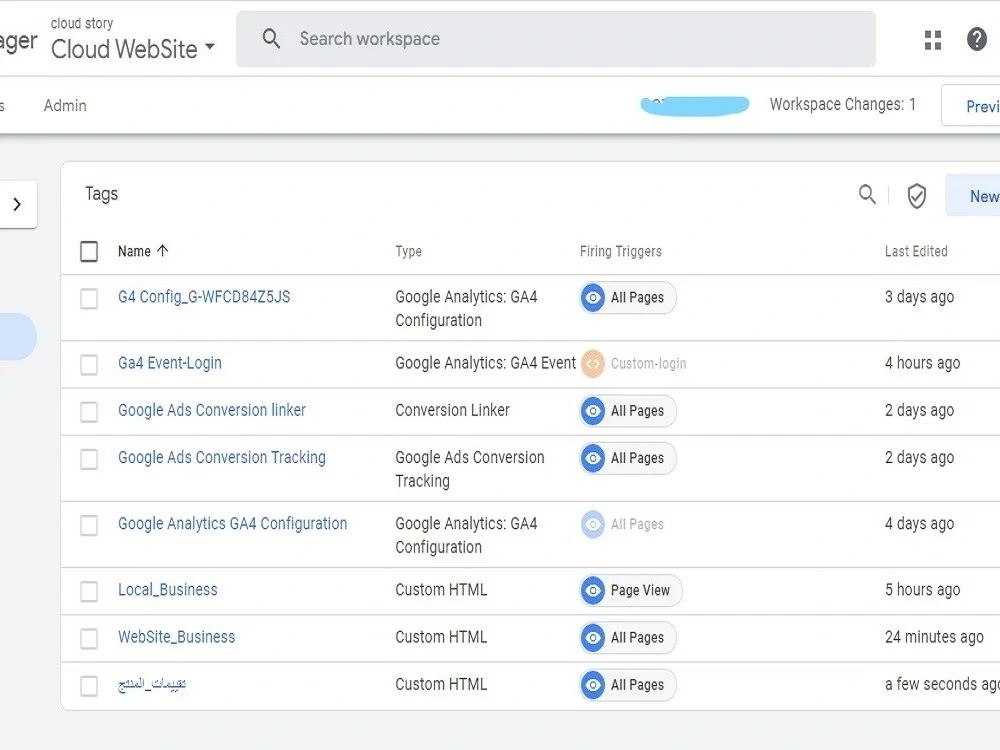Image resolution: width=1000 pixels, height=750 pixels.
Task: Click the consent overview shield icon
Action: pos(916,196)
